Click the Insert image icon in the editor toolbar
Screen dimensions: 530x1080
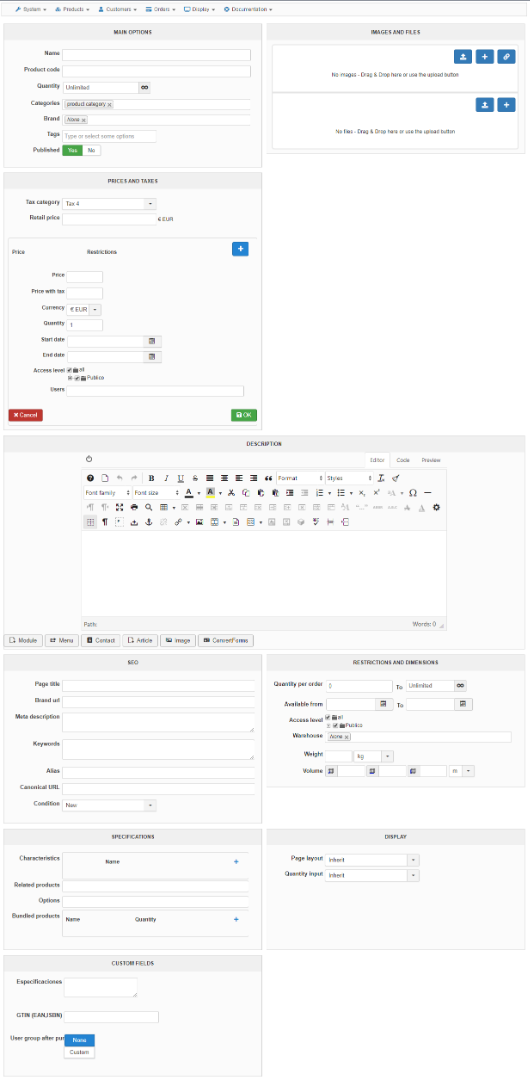pos(198,523)
